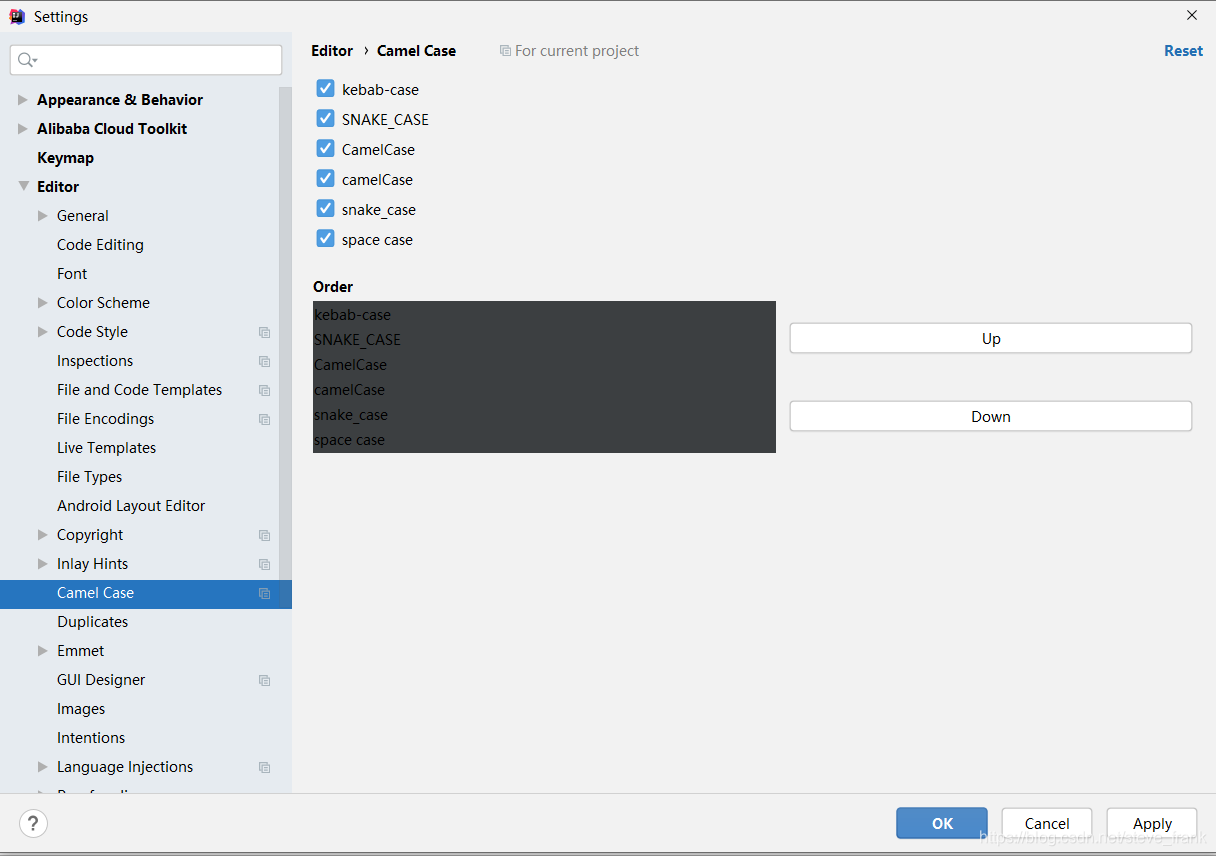Uncheck the kebab-case checkbox
This screenshot has width=1216, height=856.
(x=325, y=89)
